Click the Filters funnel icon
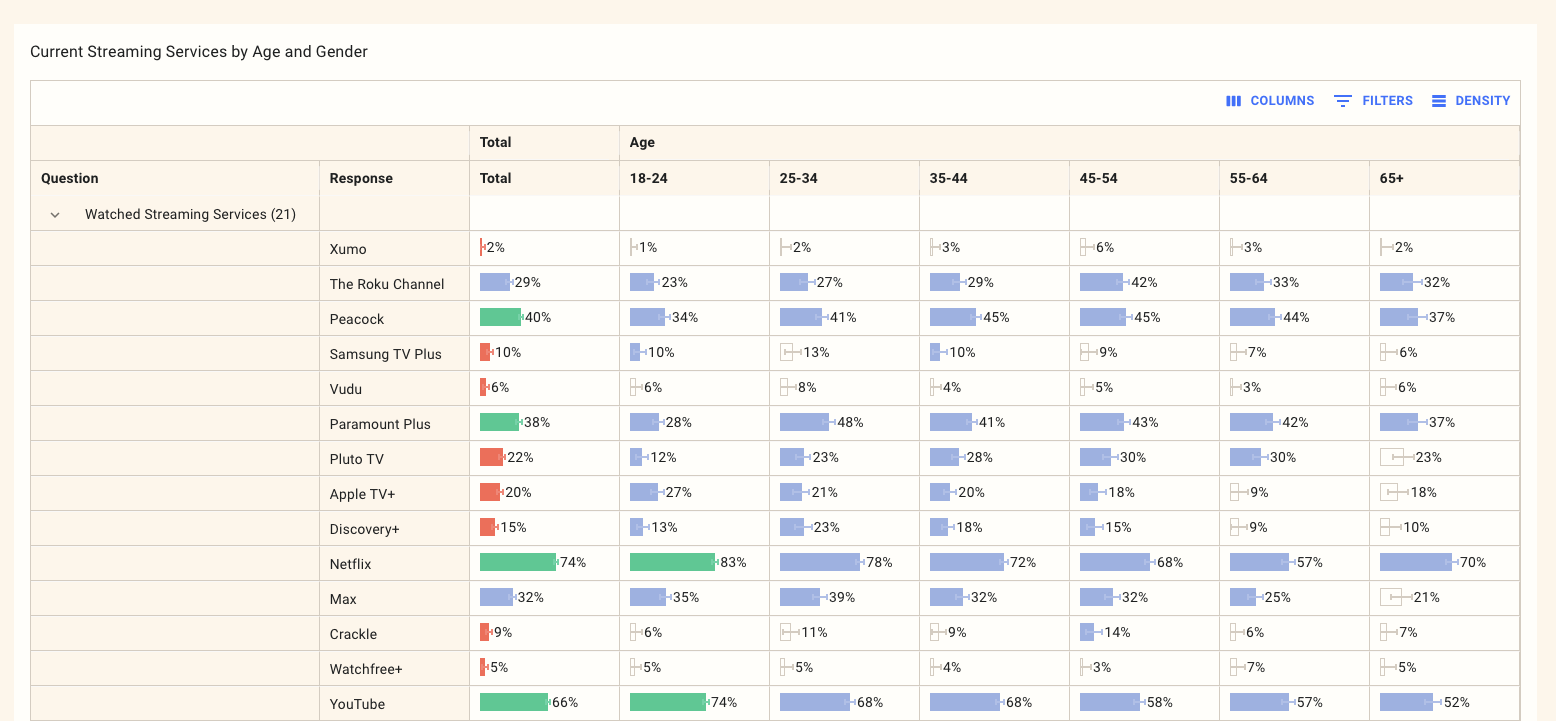 pos(1343,101)
